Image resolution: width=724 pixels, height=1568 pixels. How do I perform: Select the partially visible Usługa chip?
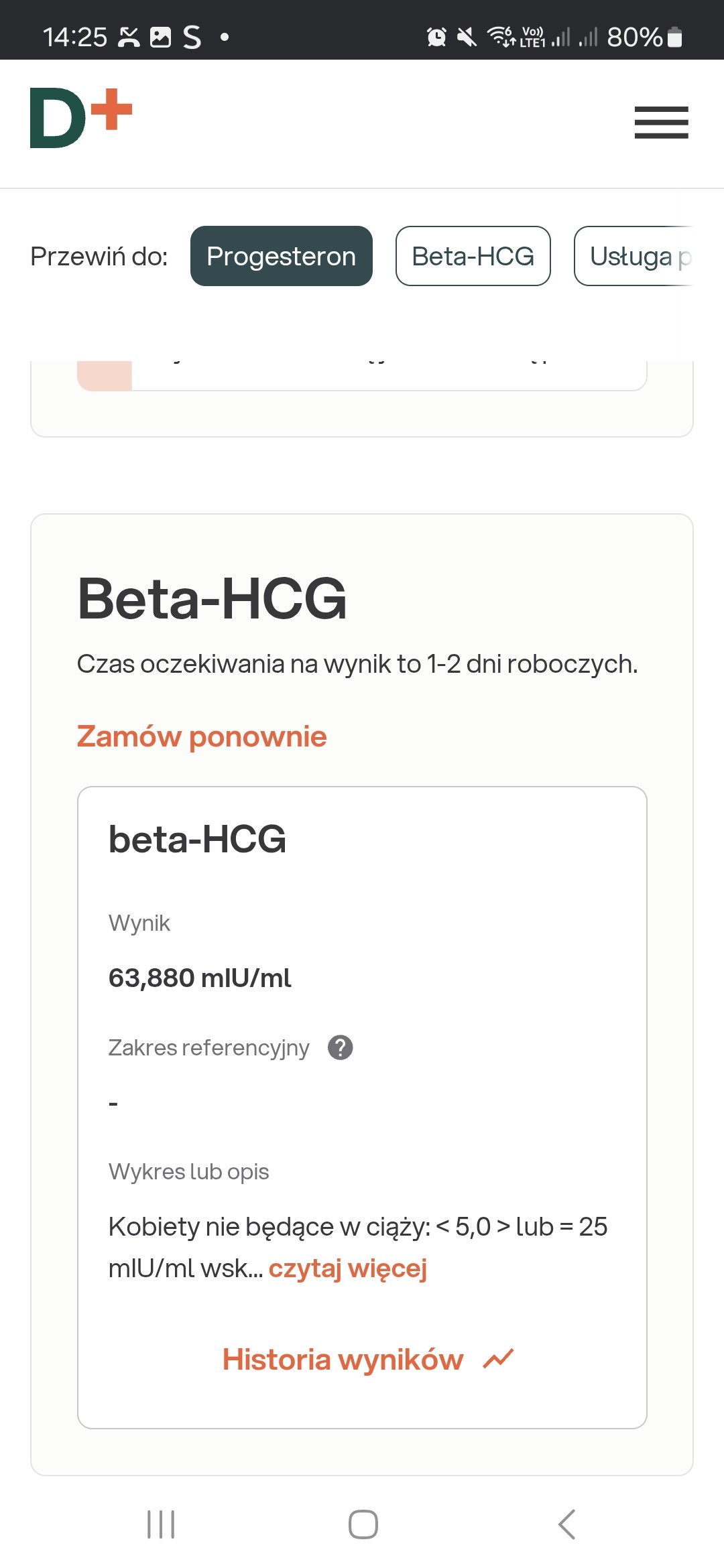tap(633, 256)
